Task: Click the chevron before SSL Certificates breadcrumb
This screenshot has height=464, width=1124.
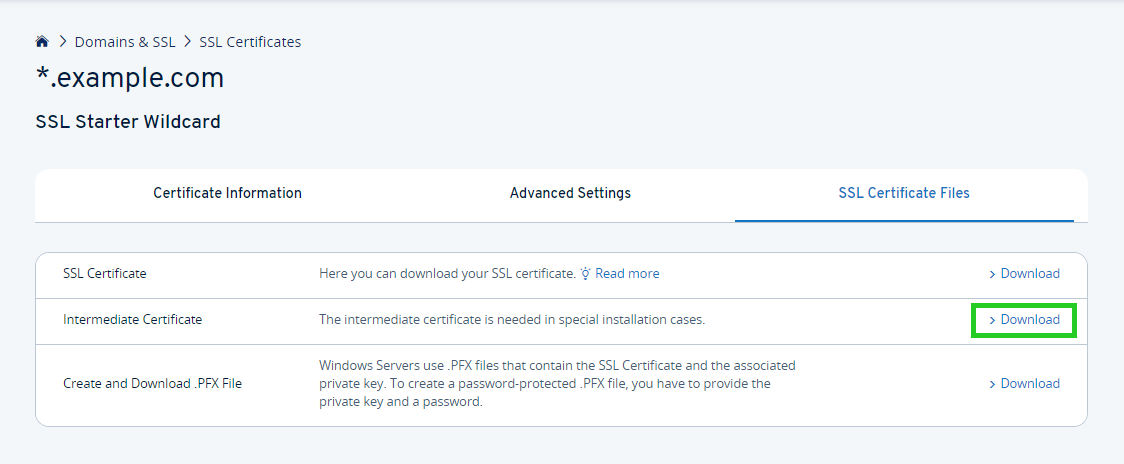Action: (x=187, y=42)
